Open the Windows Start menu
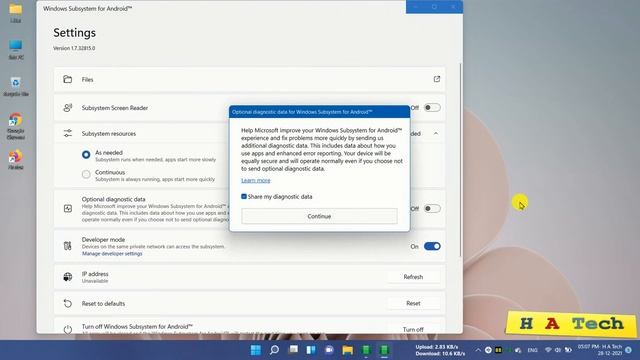 (256, 350)
